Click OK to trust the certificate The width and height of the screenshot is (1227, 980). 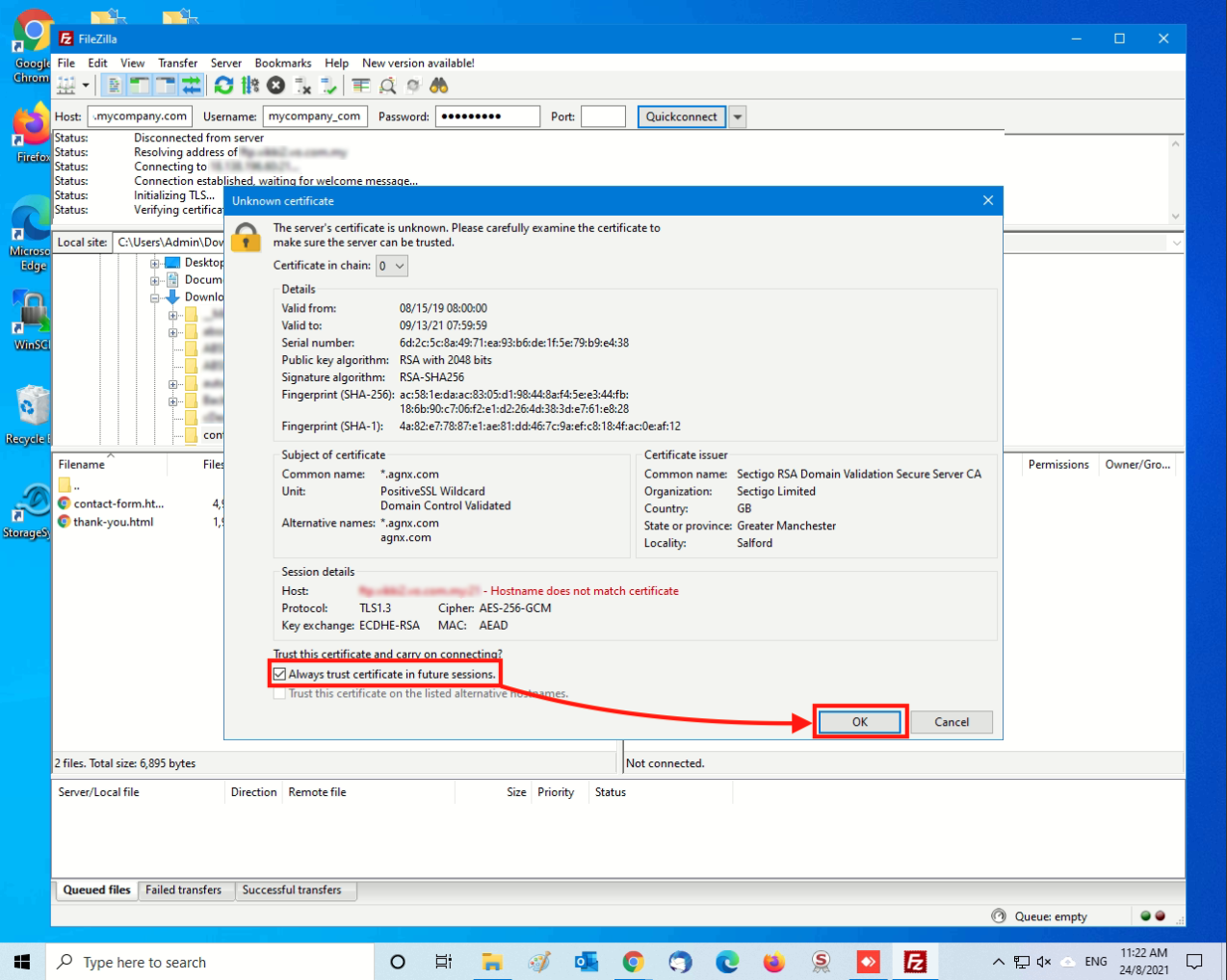click(x=859, y=722)
